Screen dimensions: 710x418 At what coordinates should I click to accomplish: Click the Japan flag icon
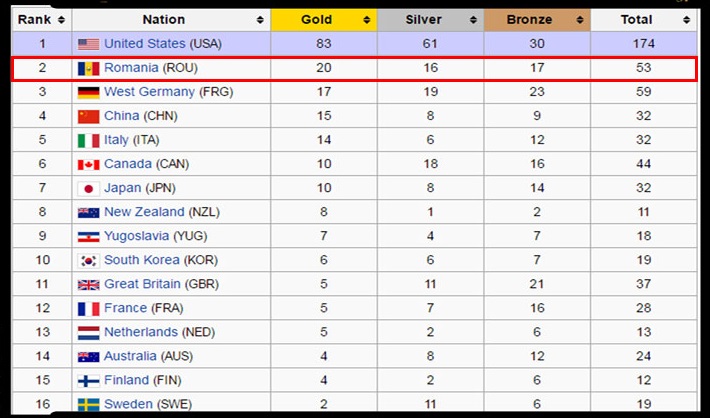click(88, 188)
